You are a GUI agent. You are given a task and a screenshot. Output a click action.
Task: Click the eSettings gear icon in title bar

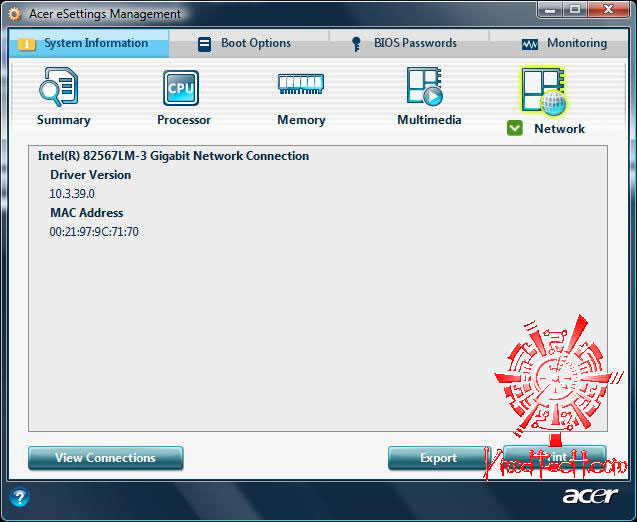[15, 14]
